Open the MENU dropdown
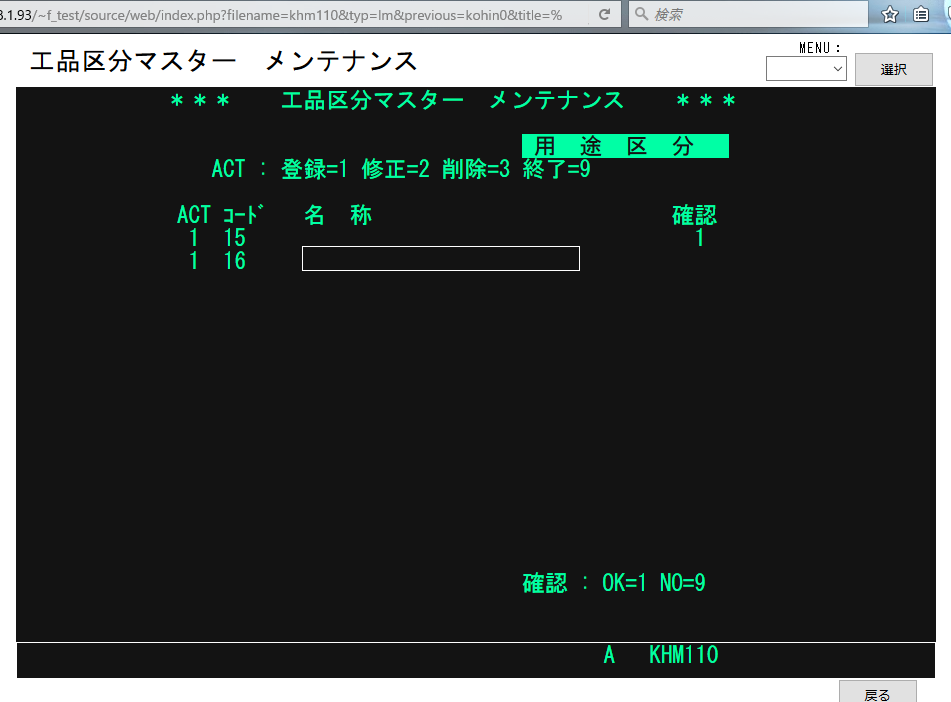Viewport: 951px width, 702px height. 806,69
